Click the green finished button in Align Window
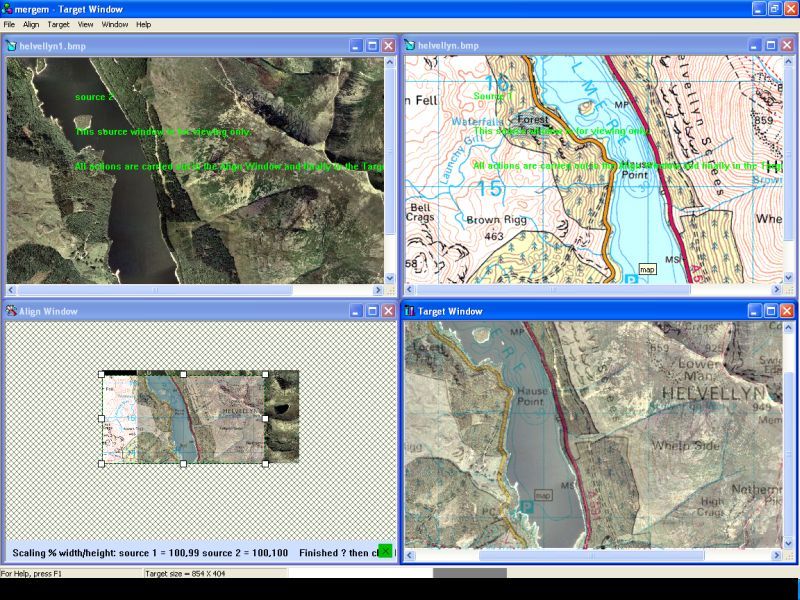Image resolution: width=800 pixels, height=600 pixels. 385,551
